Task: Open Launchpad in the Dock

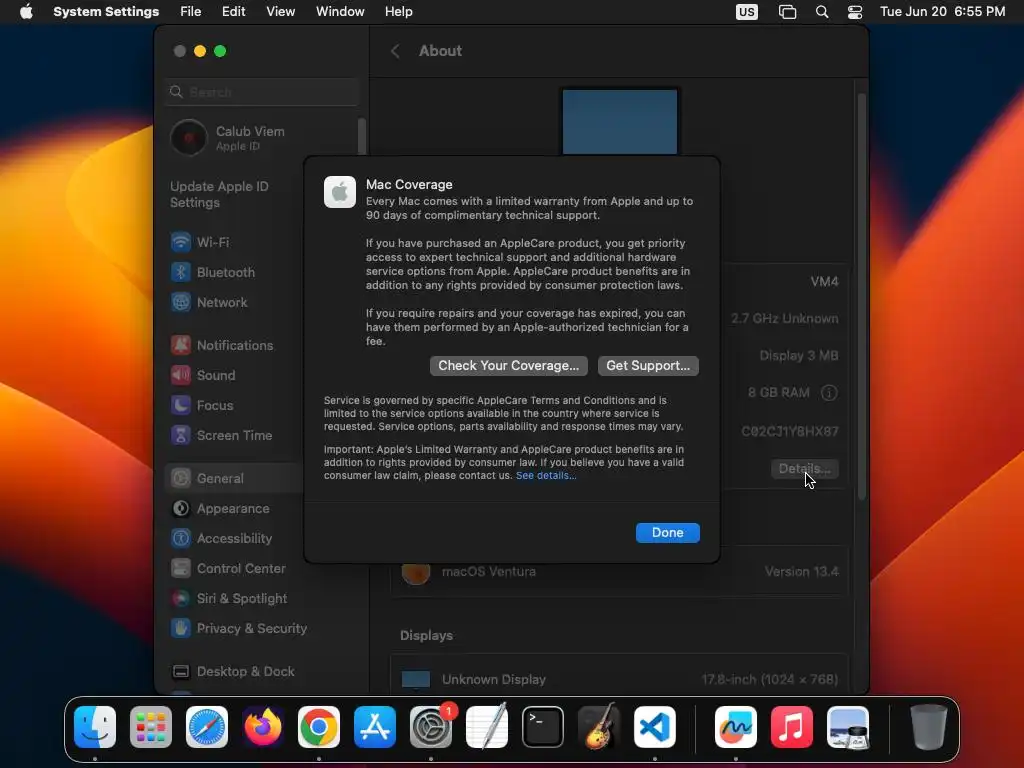Action: click(151, 727)
